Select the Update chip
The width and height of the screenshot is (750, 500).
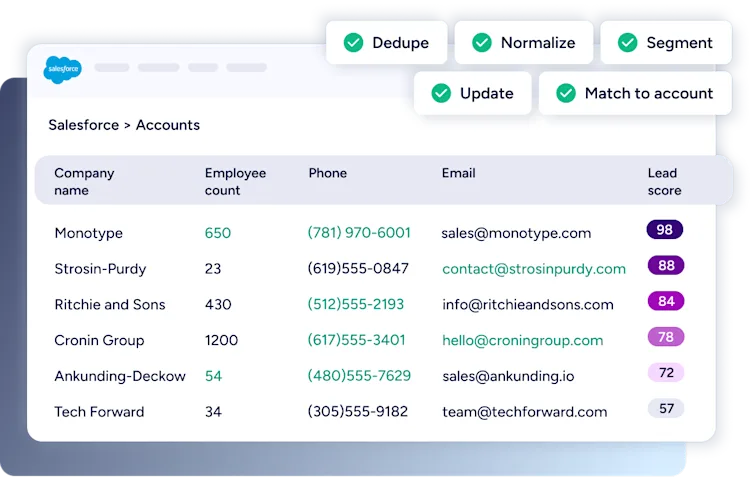(x=473, y=93)
